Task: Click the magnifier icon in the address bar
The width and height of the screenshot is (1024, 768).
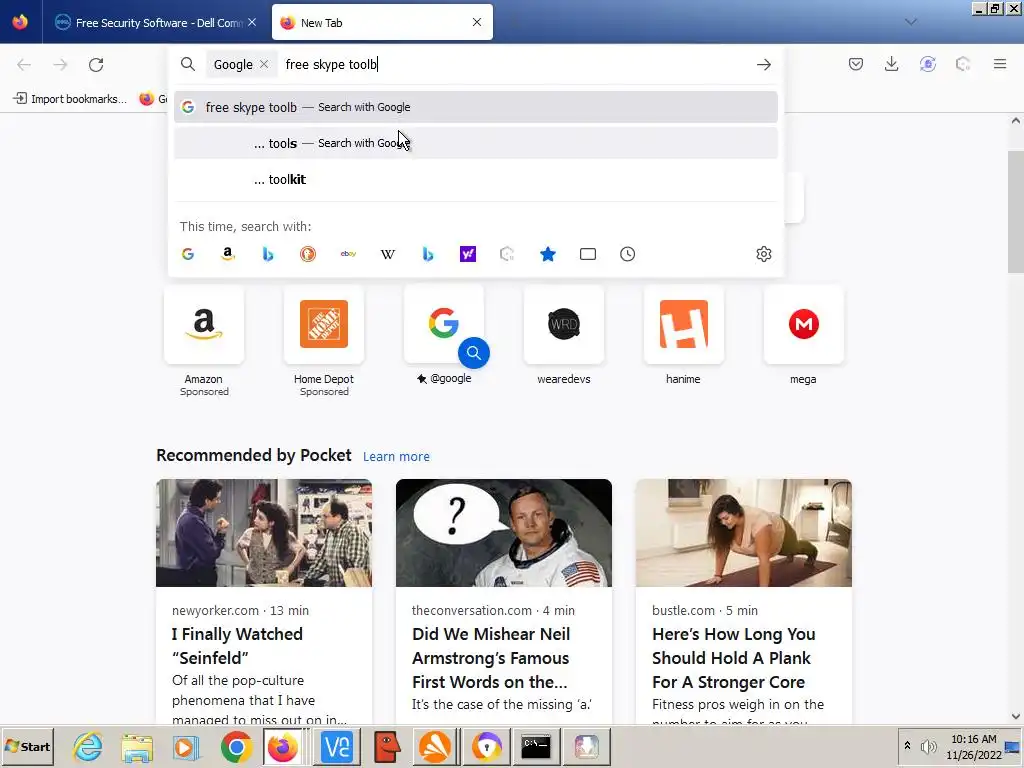Action: coord(187,64)
